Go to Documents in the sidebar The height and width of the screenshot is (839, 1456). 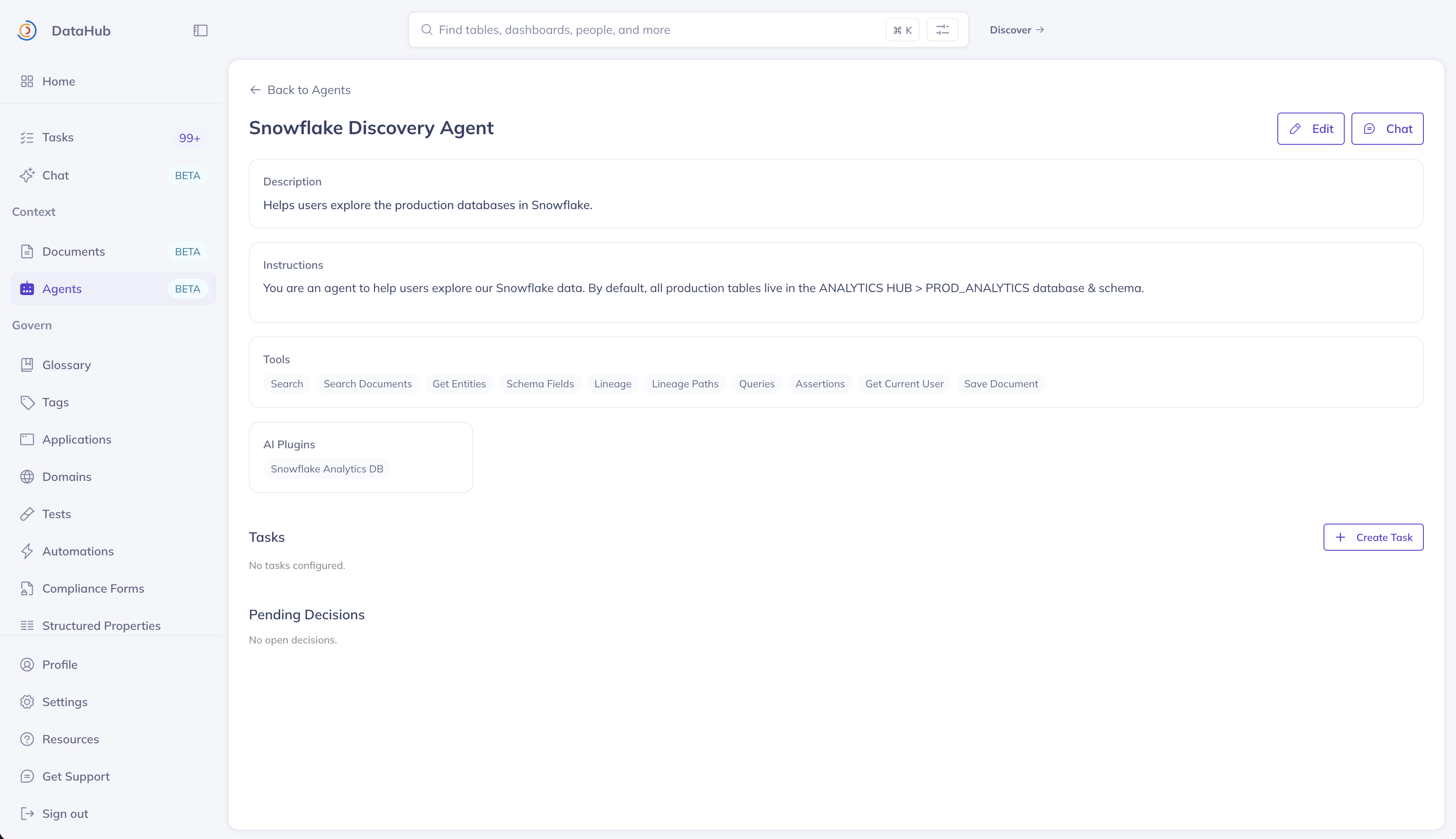[x=73, y=252]
